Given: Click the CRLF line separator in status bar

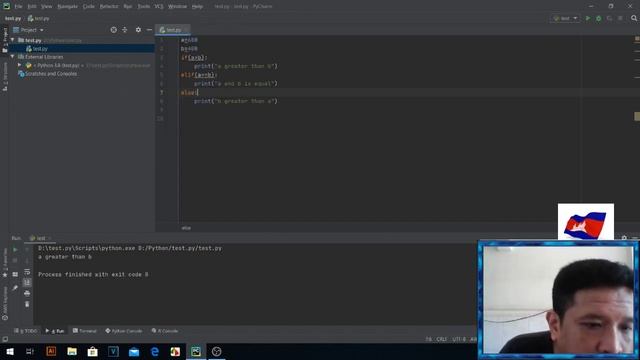Looking at the screenshot, I should click(x=442, y=339).
